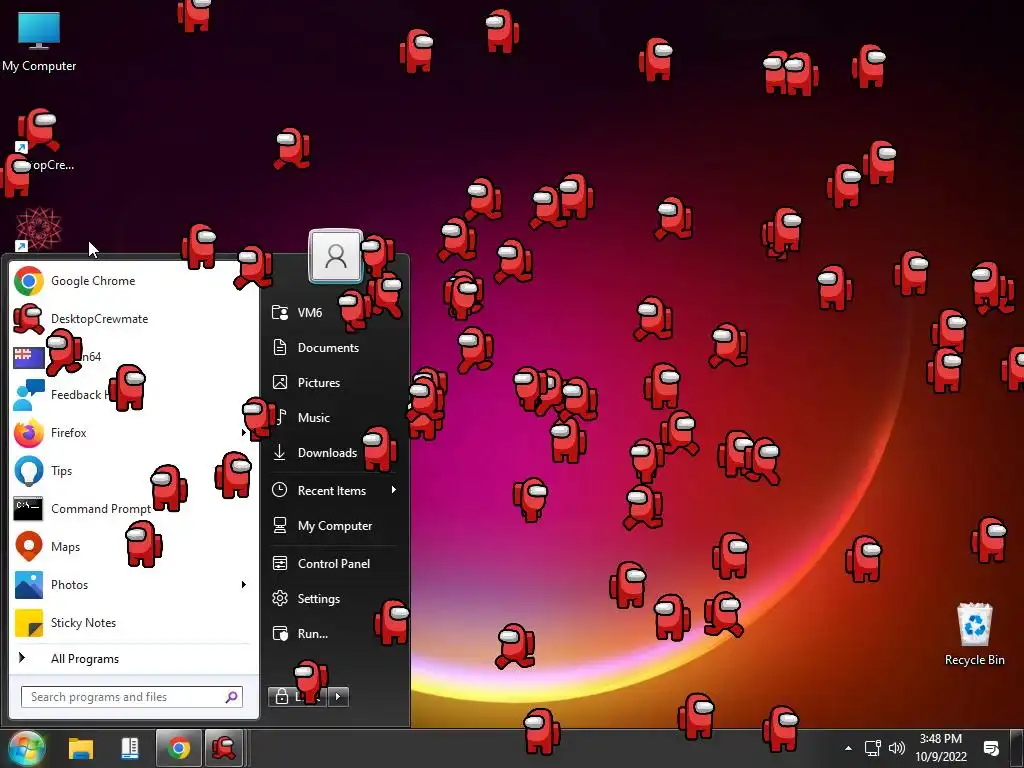Select the Recycle Bin desktop icon

tap(974, 635)
